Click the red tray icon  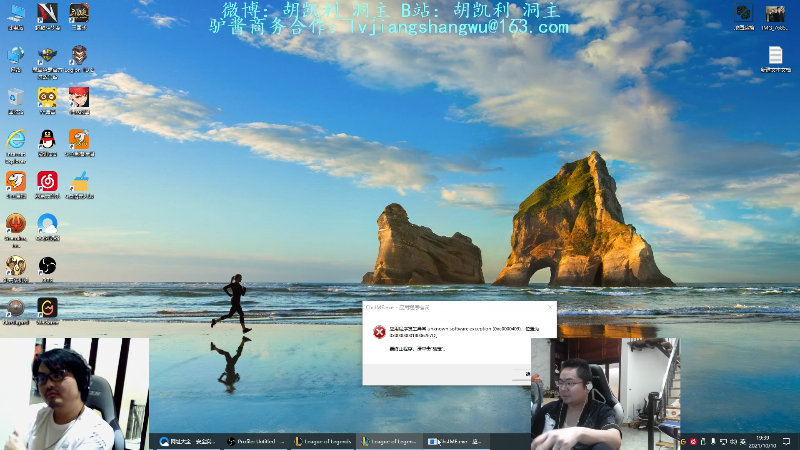[693, 442]
